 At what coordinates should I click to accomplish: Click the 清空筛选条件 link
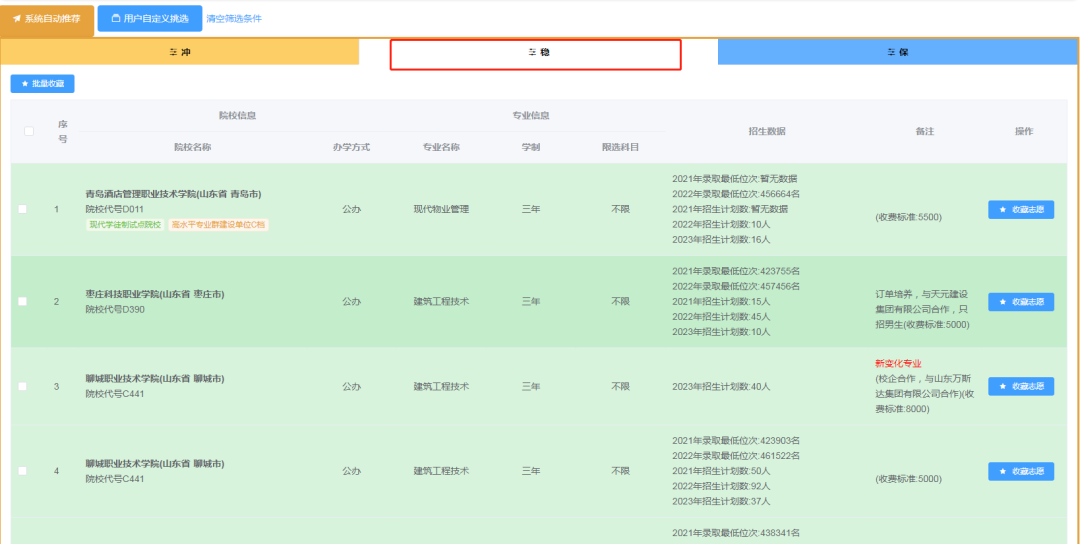[234, 18]
